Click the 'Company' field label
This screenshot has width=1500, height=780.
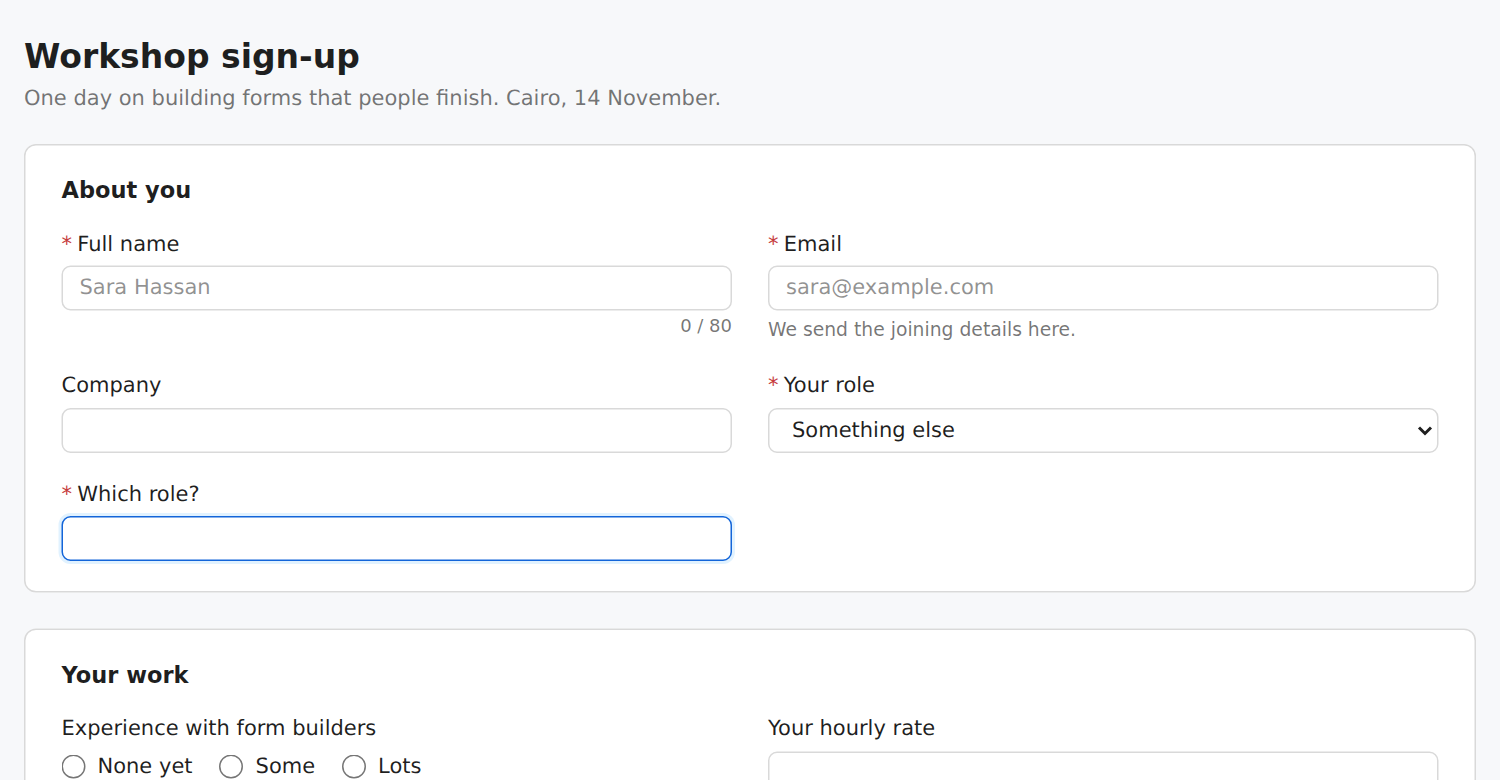click(111, 385)
